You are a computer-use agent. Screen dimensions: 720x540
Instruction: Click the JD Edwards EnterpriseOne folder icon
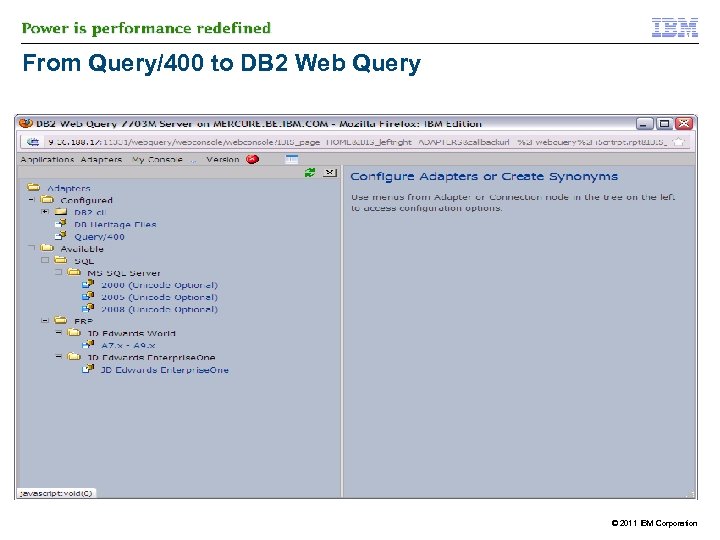coord(74,356)
